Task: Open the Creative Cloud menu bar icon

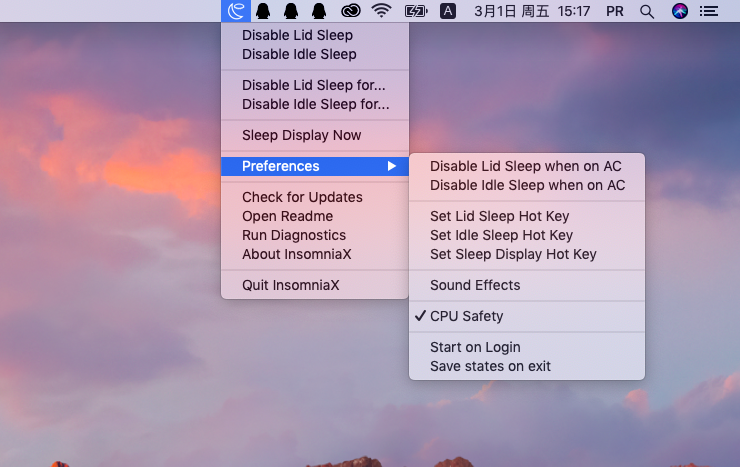Action: click(351, 11)
